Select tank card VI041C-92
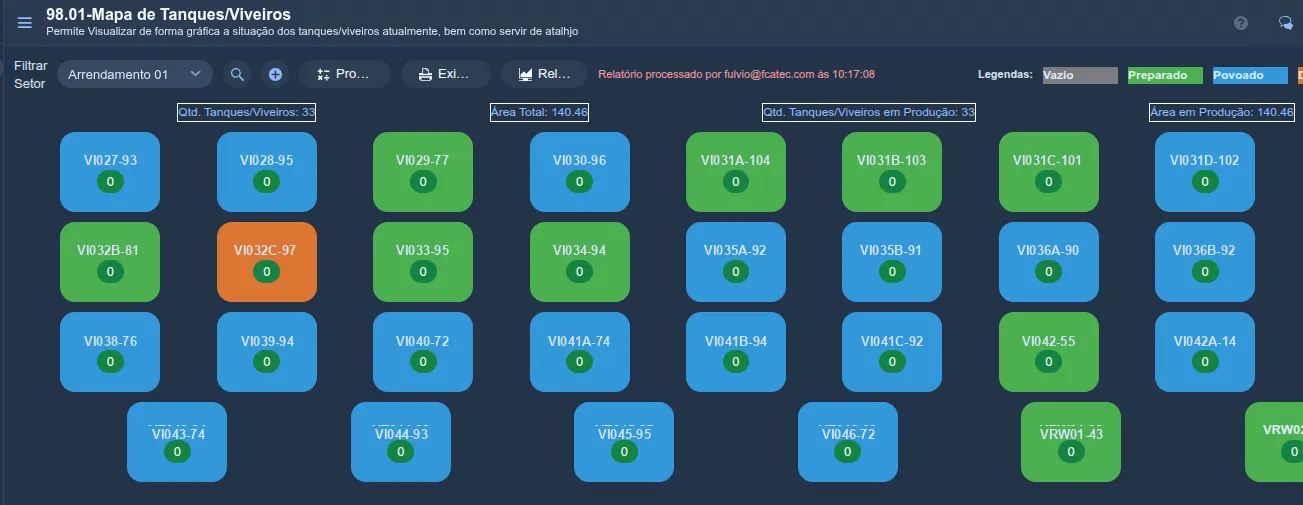Screen dimensions: 1303x505 click(x=892, y=352)
